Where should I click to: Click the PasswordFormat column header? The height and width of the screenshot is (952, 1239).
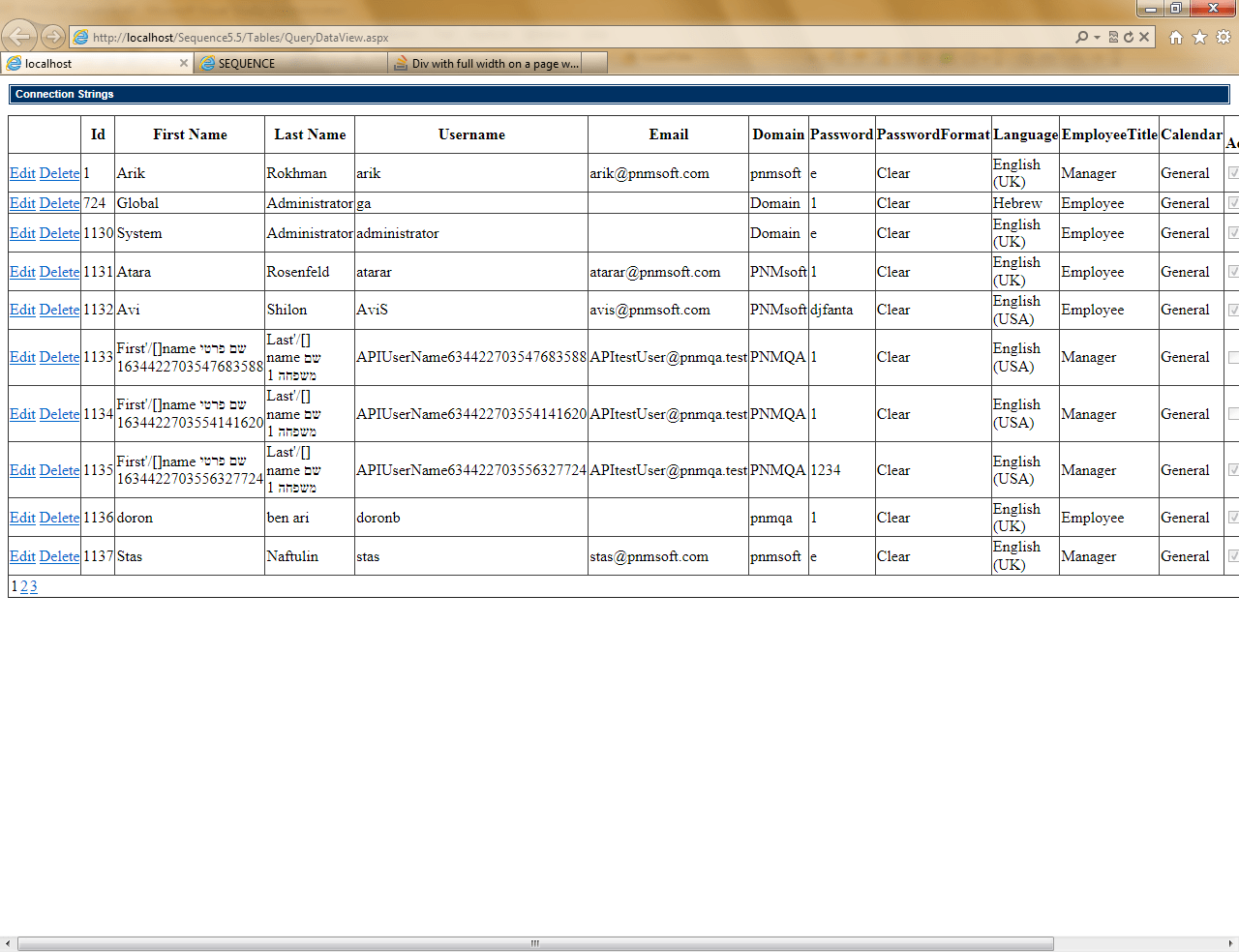(x=933, y=134)
